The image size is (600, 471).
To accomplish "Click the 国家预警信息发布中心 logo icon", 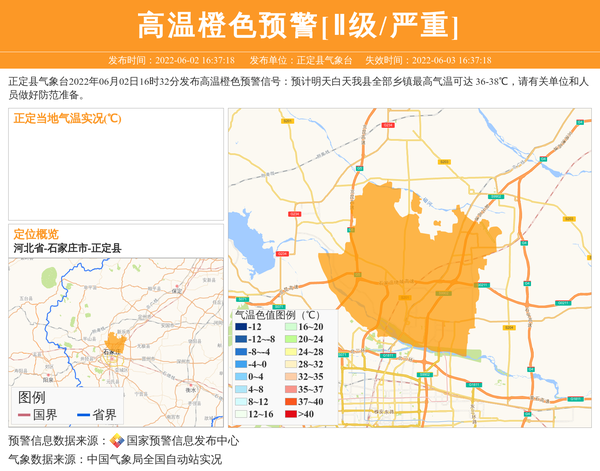I will [x=117, y=441].
